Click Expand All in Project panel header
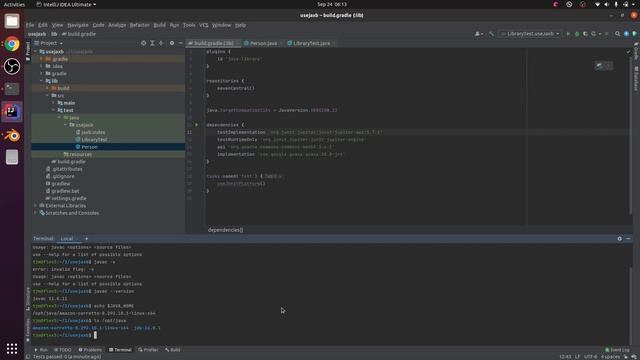The image size is (640, 360). pyautogui.click(x=152, y=43)
